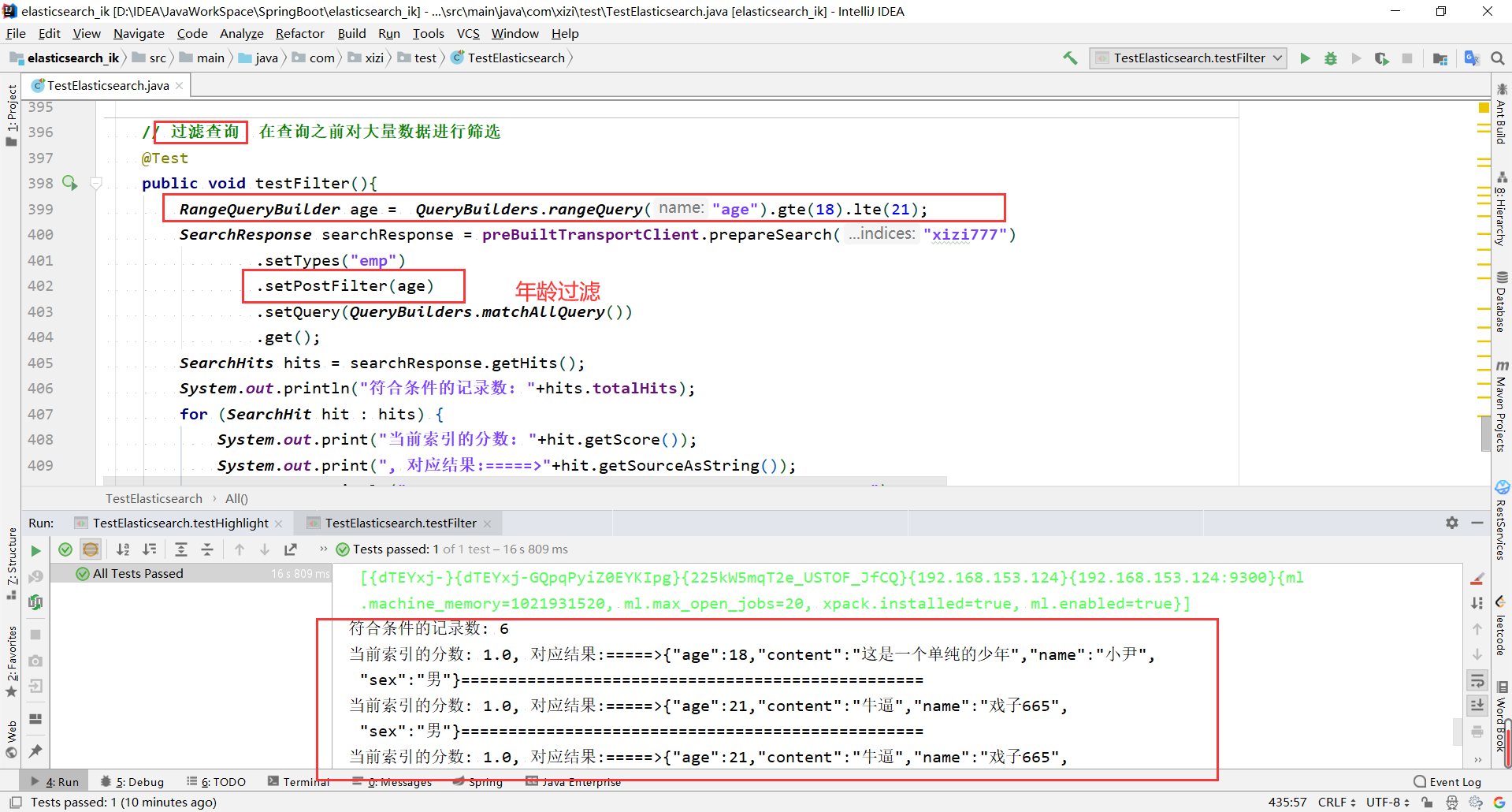The image size is (1512, 812).
Task: Toggle tool window quick access in status bar corner
Action: (15, 803)
